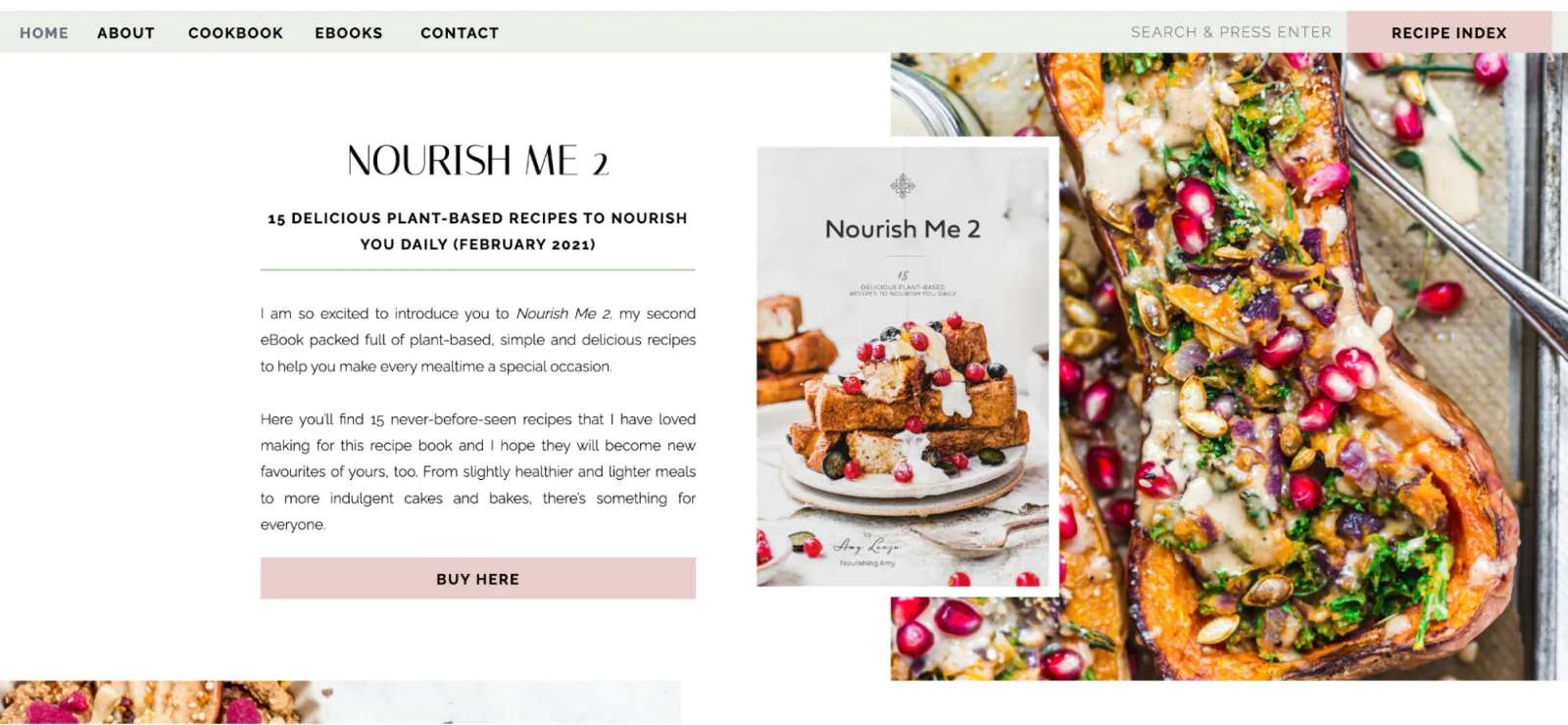Viewport: 1568px width, 725px height.
Task: Click the Amy Lanza signature on cover
Action: 866,546
